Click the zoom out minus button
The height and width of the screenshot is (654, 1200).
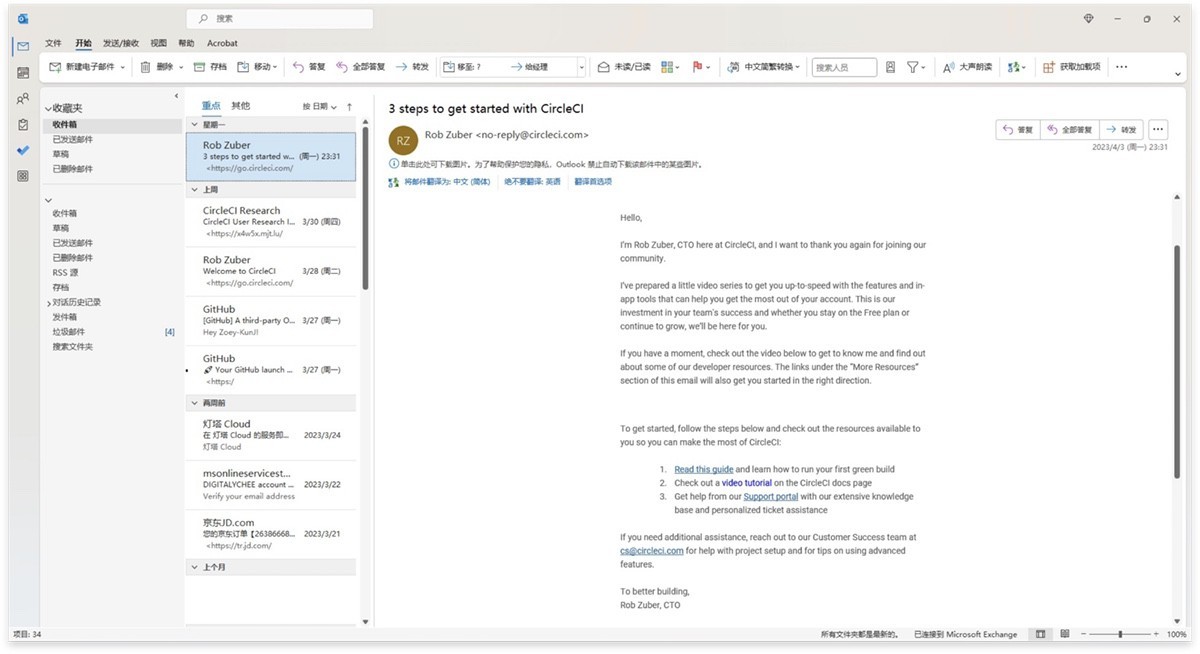coord(1083,634)
